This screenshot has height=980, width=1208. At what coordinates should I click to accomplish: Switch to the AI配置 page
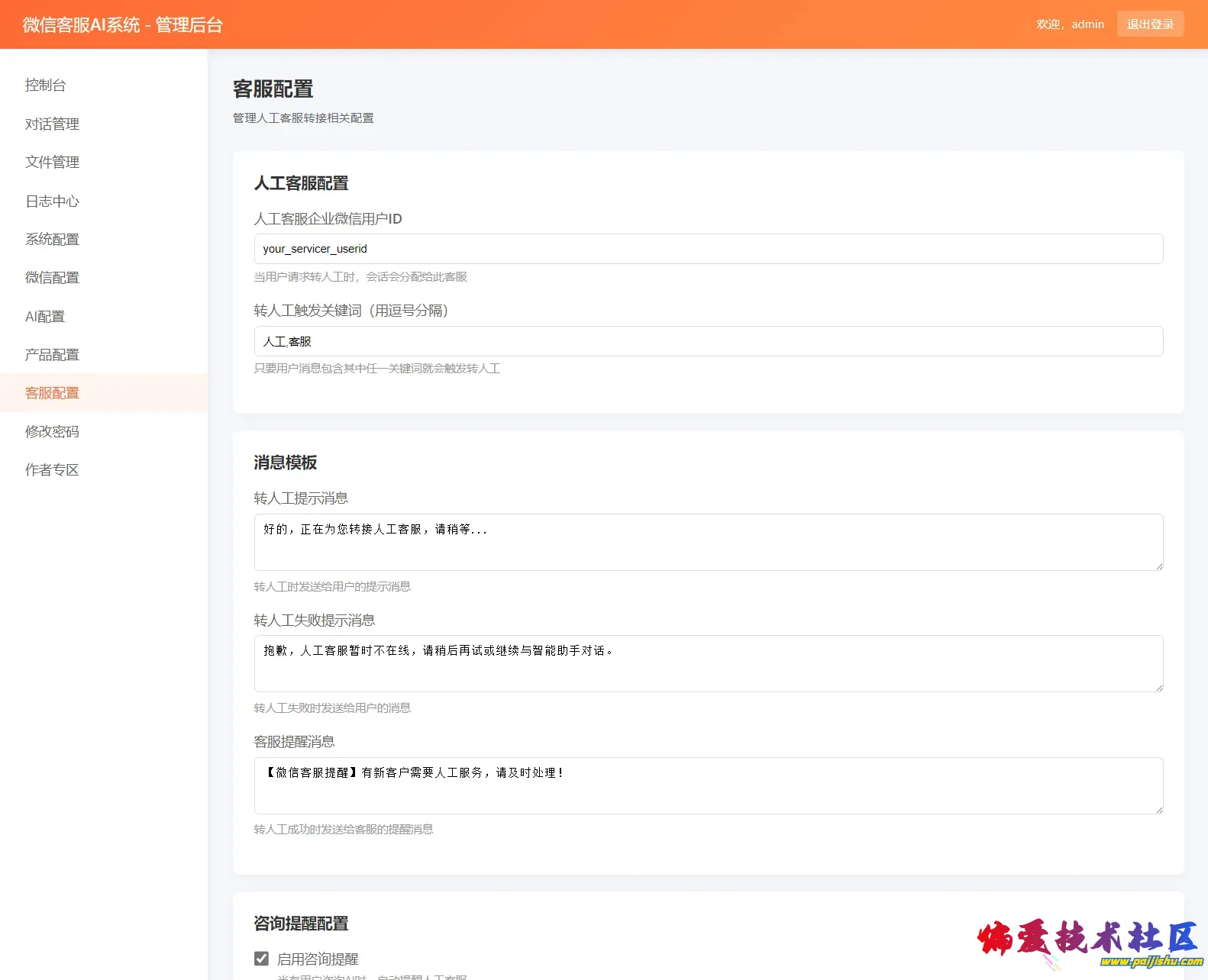45,316
